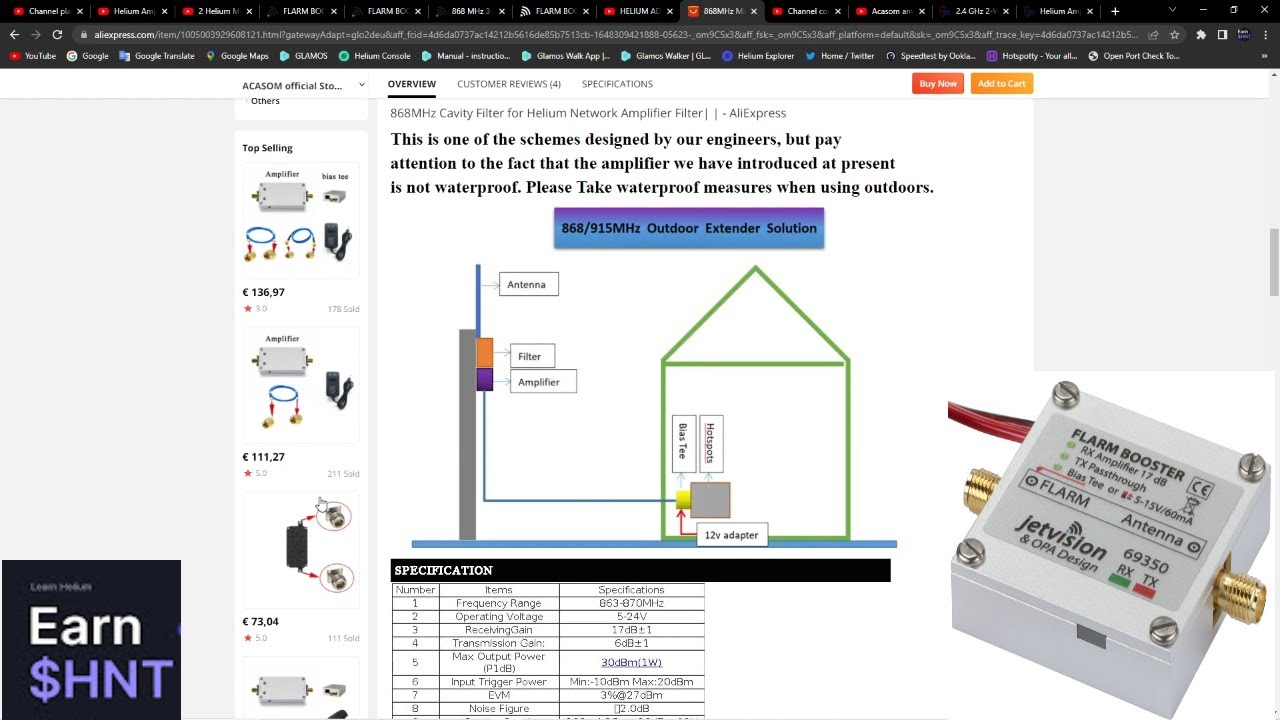
Task: Toggle the browser side panel
Action: [x=1222, y=34]
